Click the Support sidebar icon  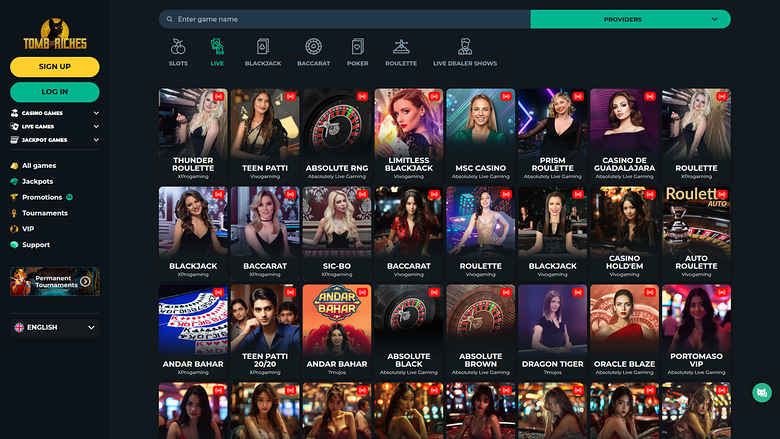(14, 245)
